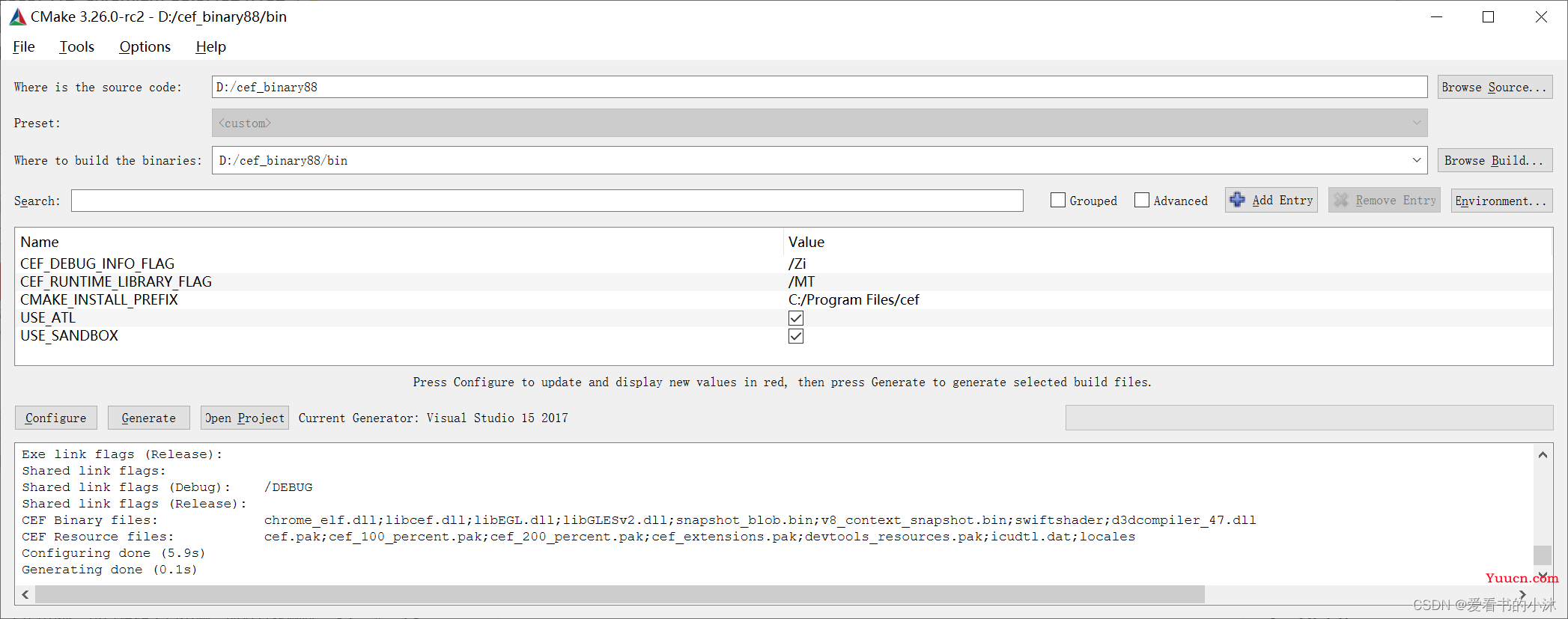Uncheck the USE_SANDBOX value checkbox
Screen dimensions: 1568x619
[796, 336]
